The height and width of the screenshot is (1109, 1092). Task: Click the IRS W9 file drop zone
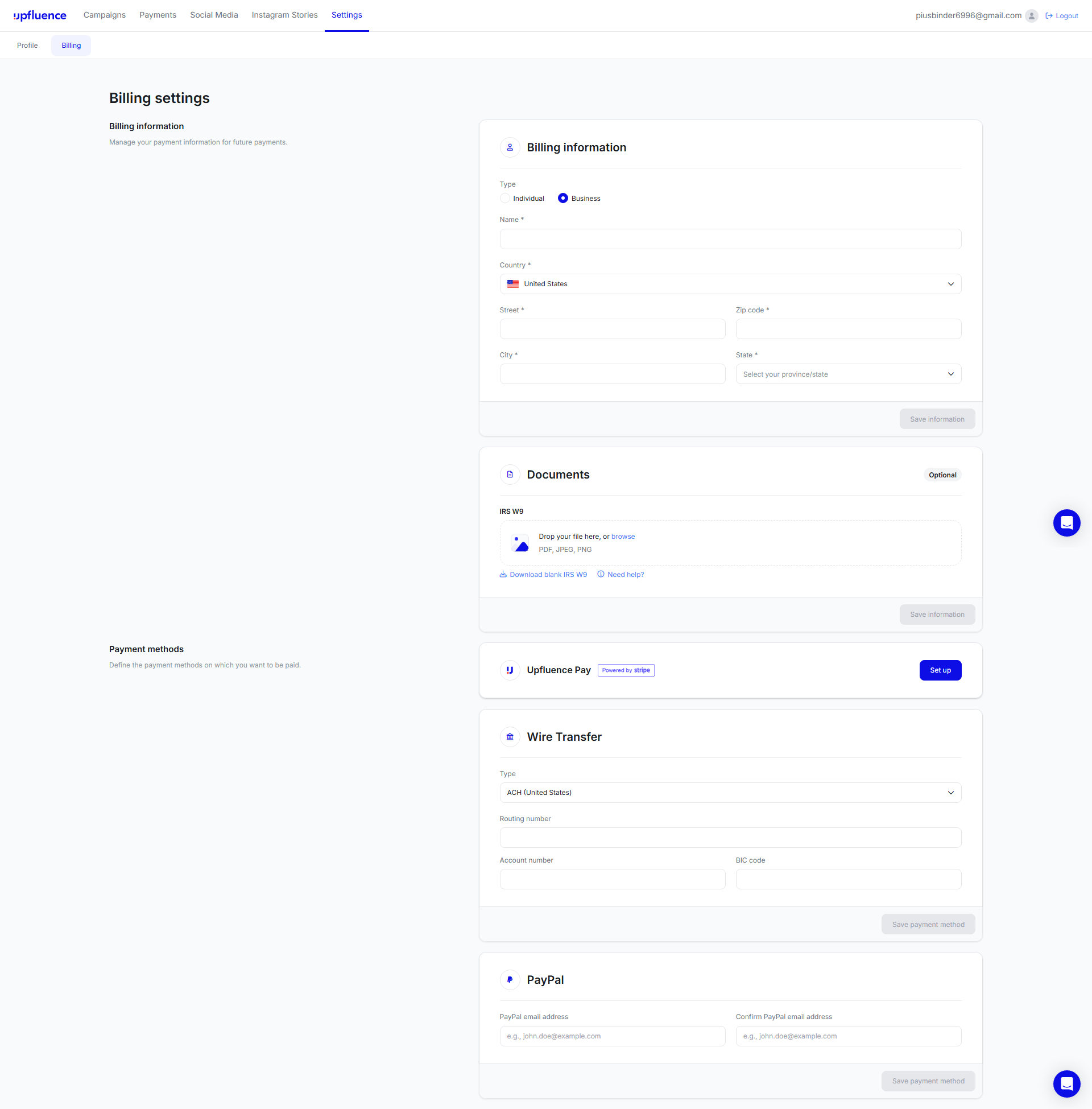coord(730,543)
